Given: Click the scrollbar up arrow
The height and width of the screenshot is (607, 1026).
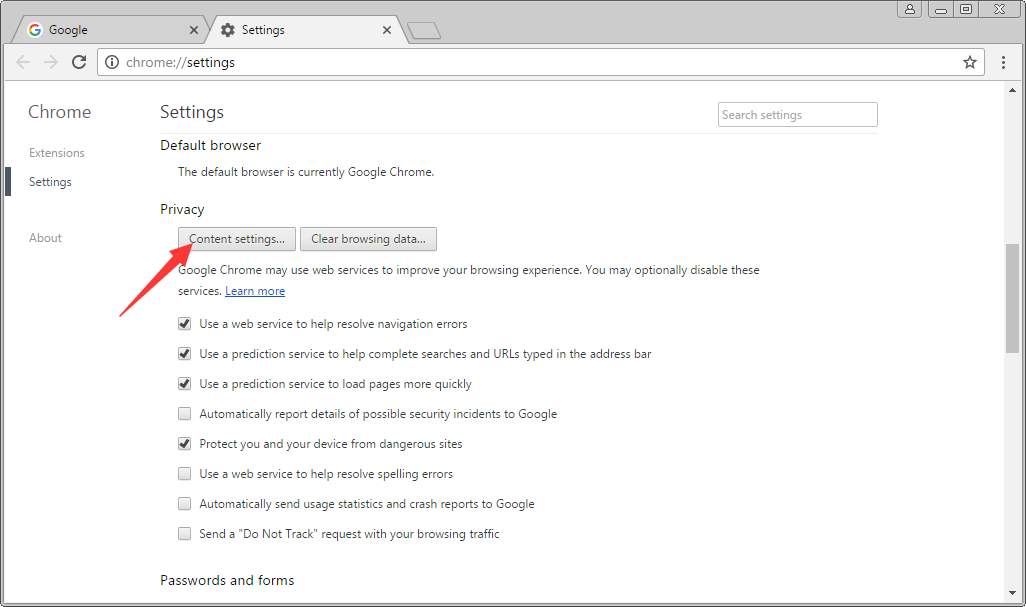Looking at the screenshot, I should pos(1012,90).
